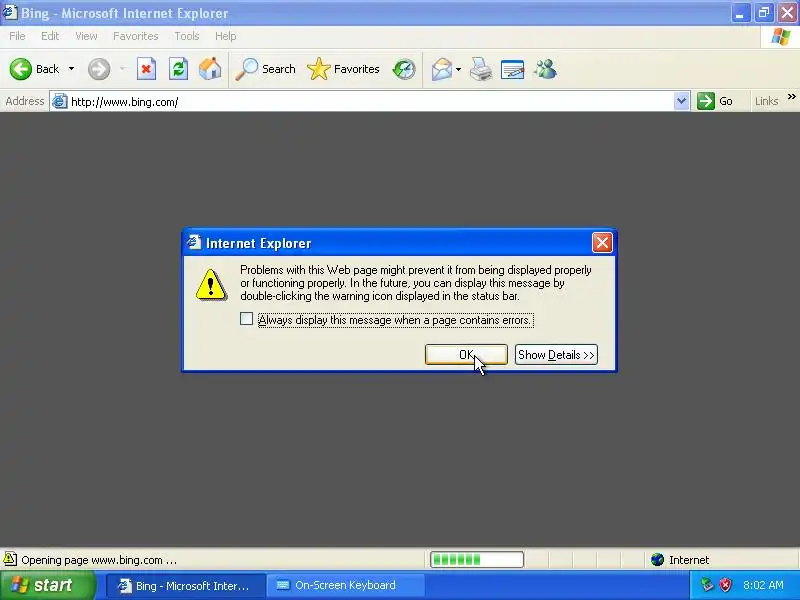
Task: Open the File menu
Action: (17, 36)
